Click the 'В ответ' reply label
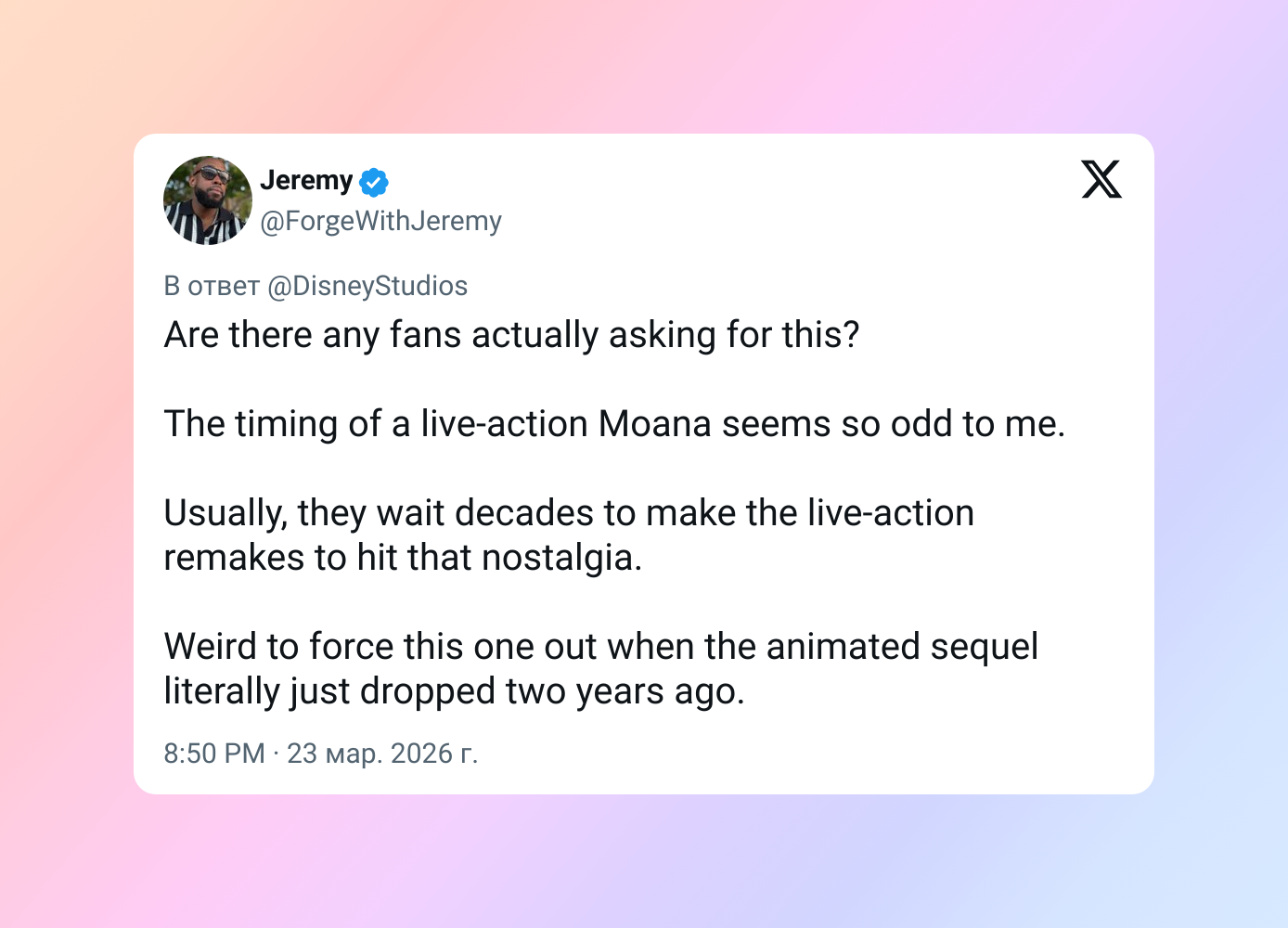The image size is (1288, 928). (x=212, y=286)
